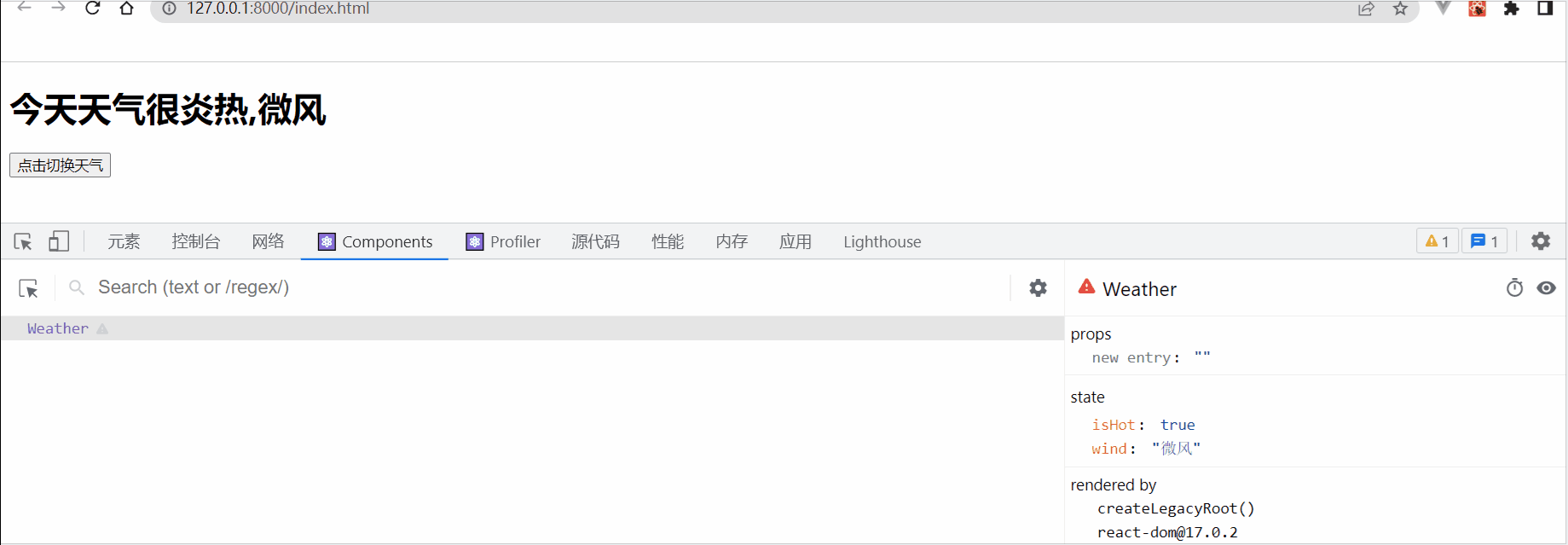The height and width of the screenshot is (545, 1568).
Task: Open the 控制台 console tab
Action: [x=196, y=242]
